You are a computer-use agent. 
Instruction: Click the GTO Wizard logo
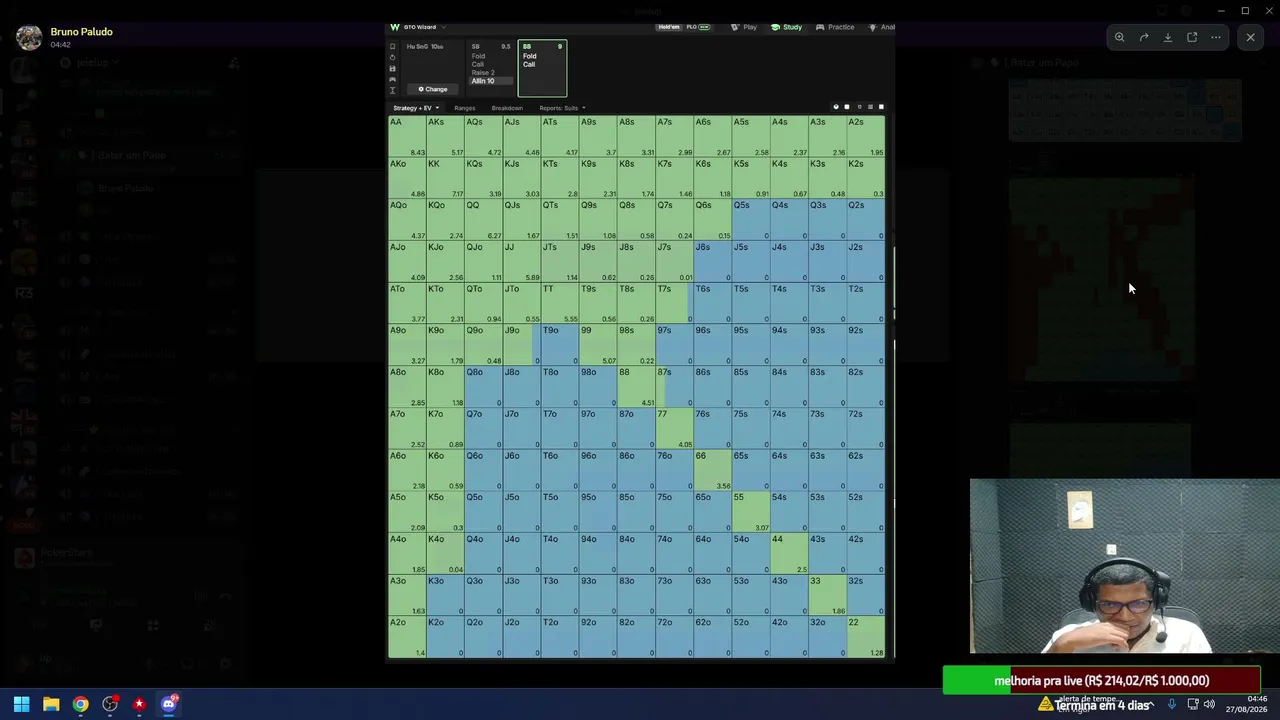(395, 27)
